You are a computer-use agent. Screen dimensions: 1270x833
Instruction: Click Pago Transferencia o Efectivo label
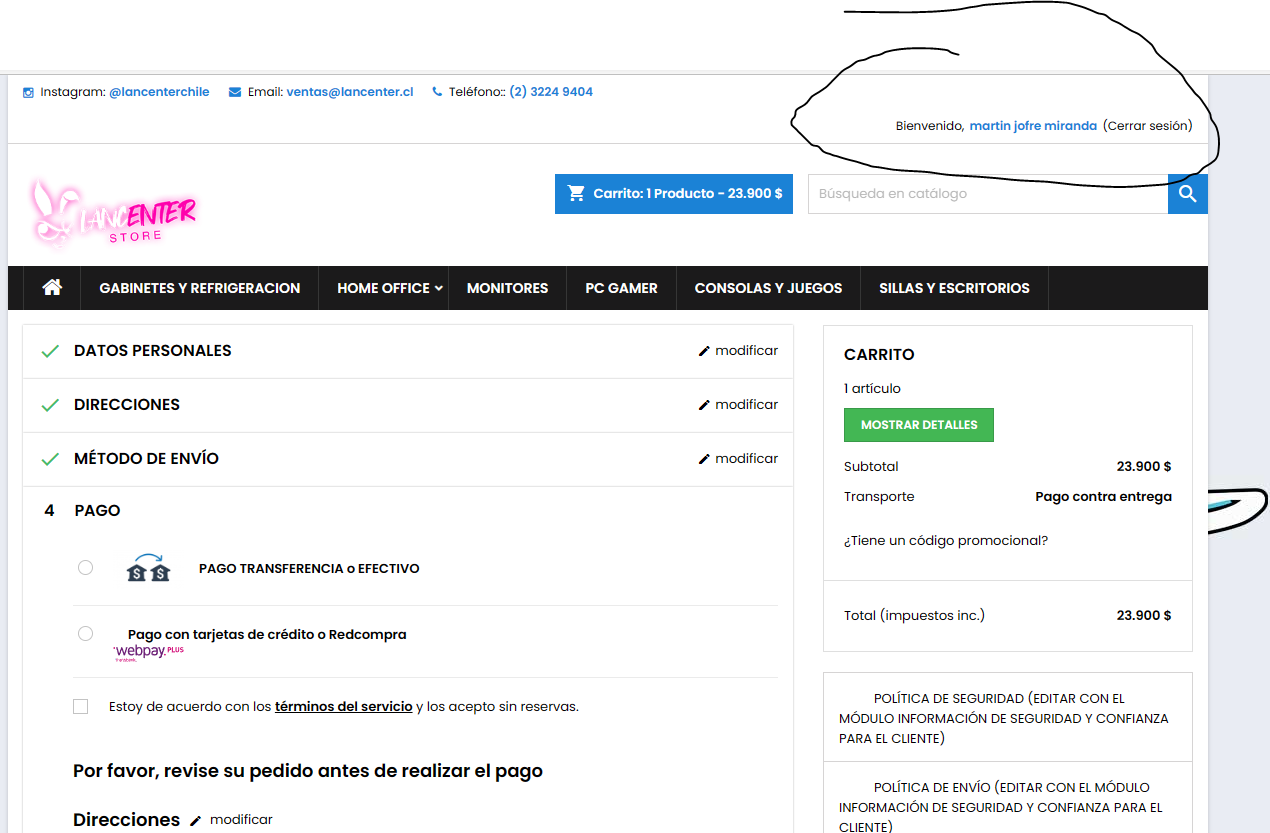(309, 569)
